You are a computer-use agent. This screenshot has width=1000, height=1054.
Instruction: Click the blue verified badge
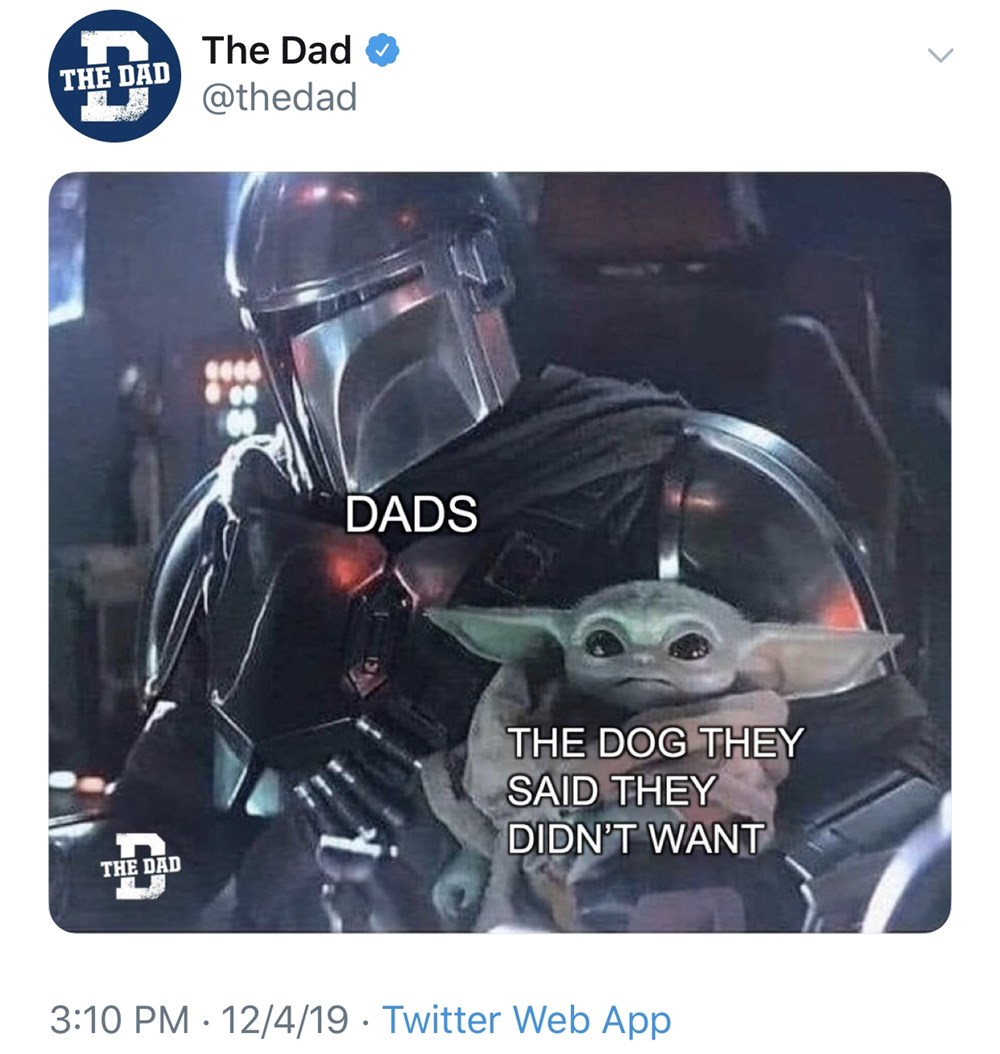(382, 51)
